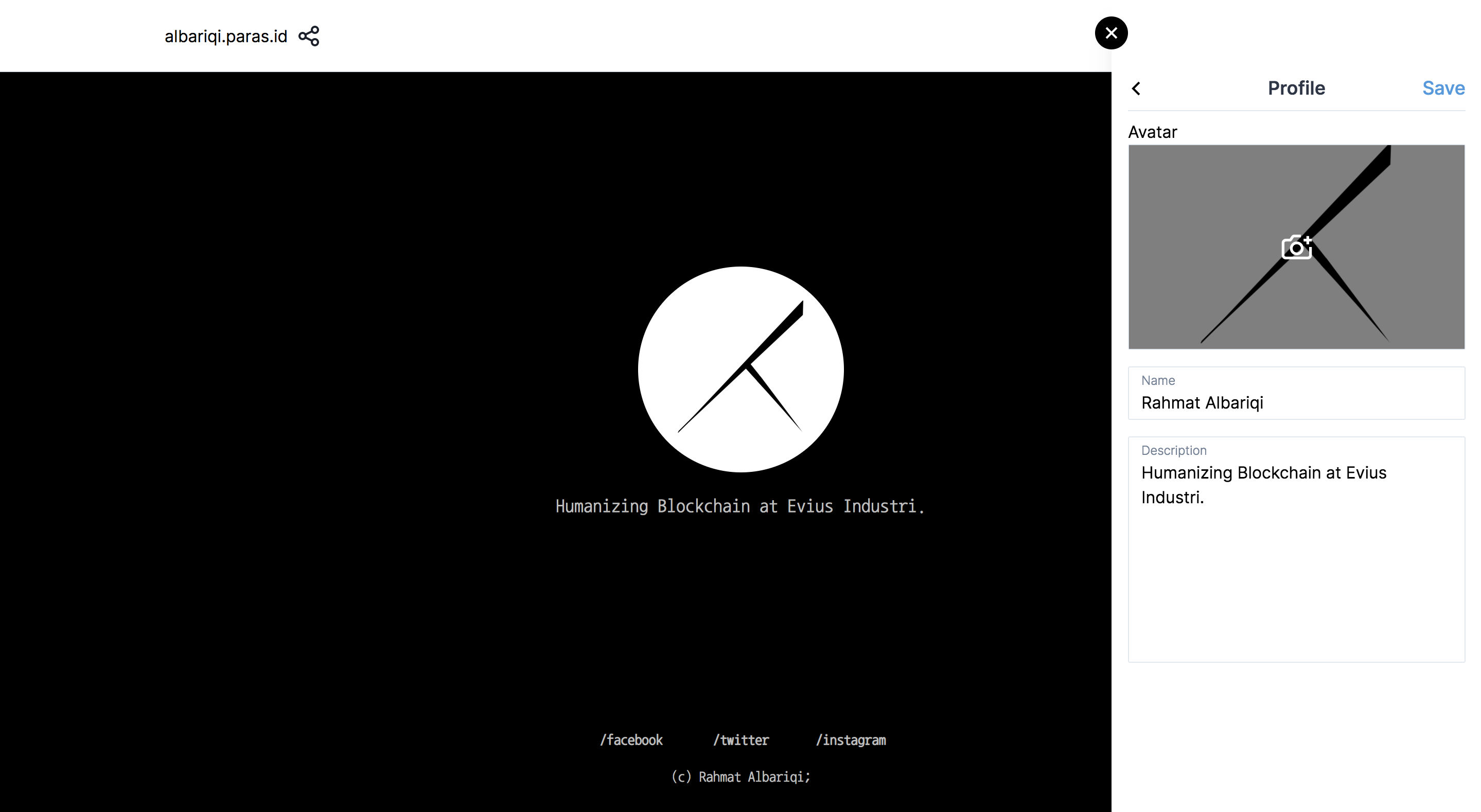Click the albariqi.paras.id site title
This screenshot has height=812, width=1481.
click(x=225, y=36)
